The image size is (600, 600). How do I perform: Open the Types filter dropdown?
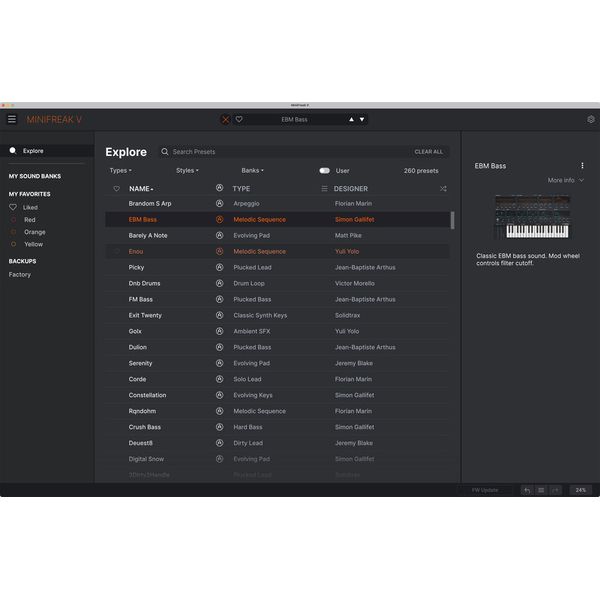(x=121, y=171)
